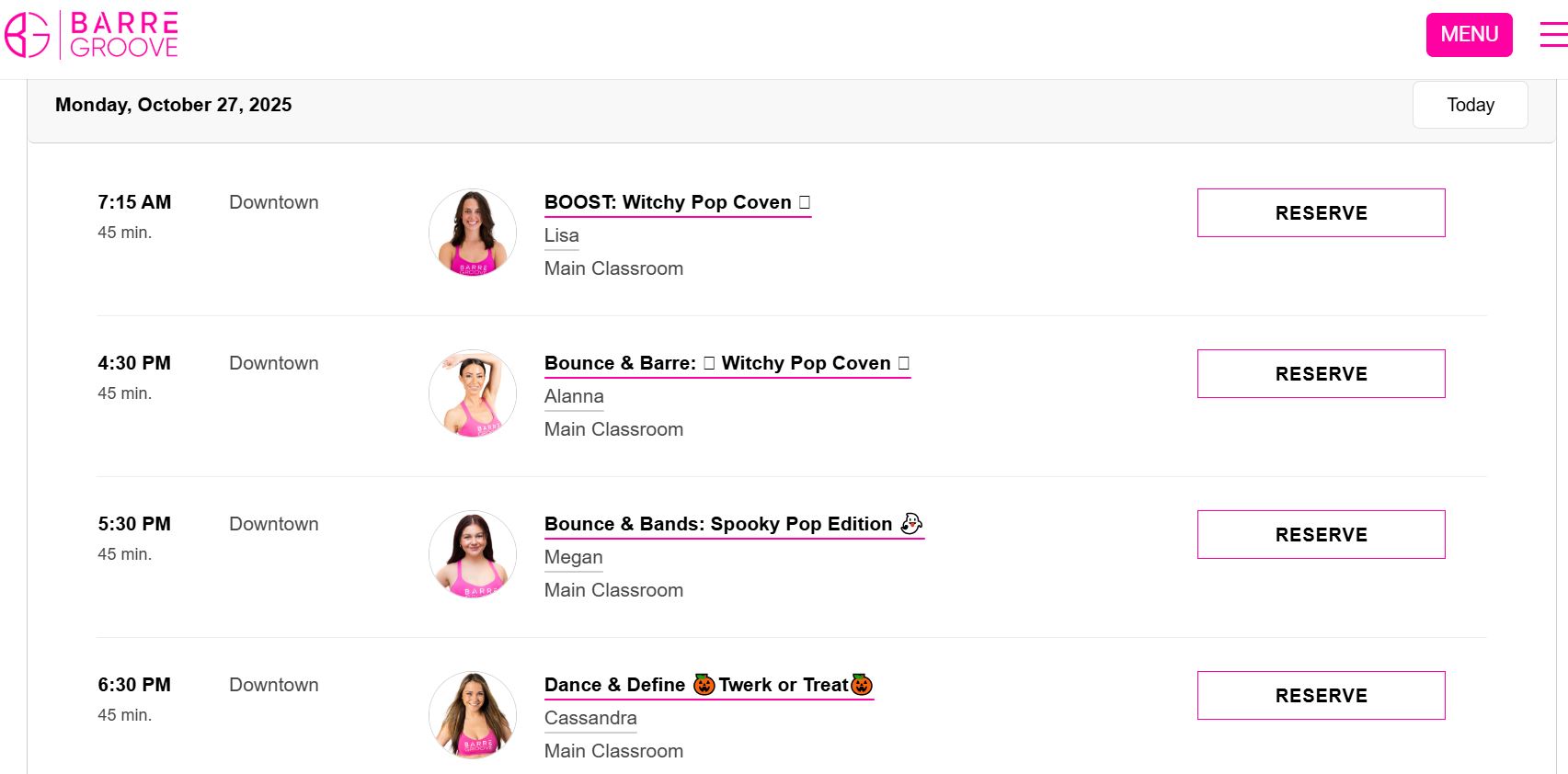This screenshot has height=774, width=1568.
Task: Reserve the 5:30 PM Bounce & Bands class
Action: click(1321, 535)
